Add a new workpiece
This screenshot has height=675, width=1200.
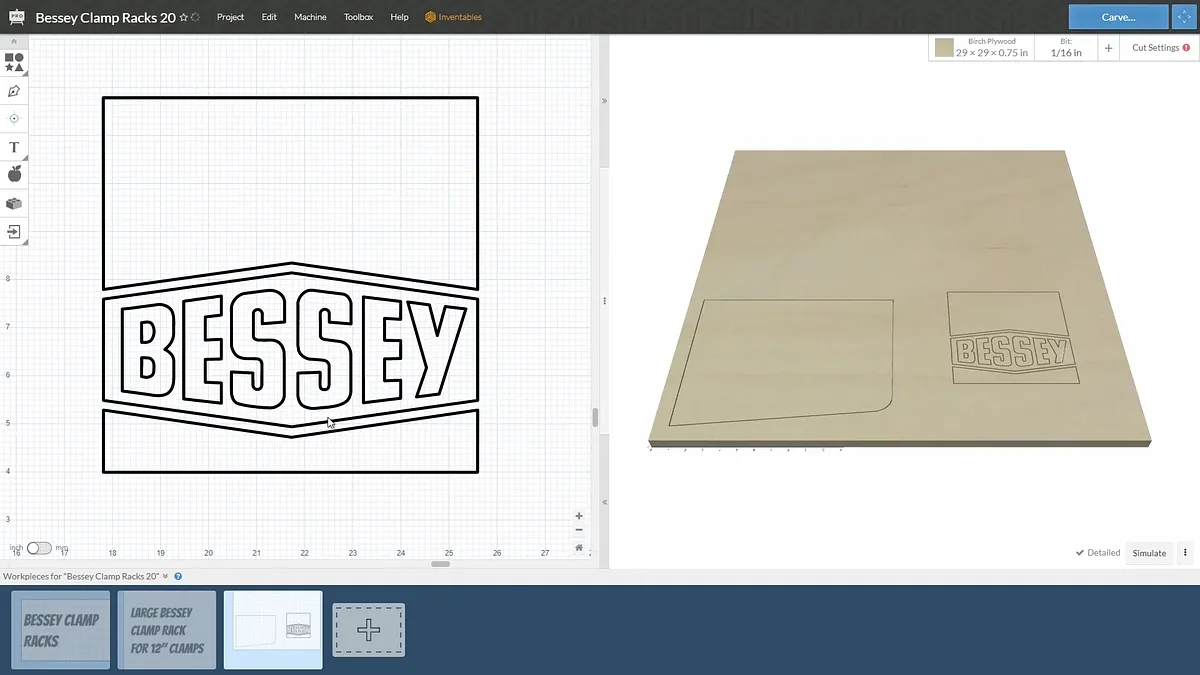tap(369, 630)
